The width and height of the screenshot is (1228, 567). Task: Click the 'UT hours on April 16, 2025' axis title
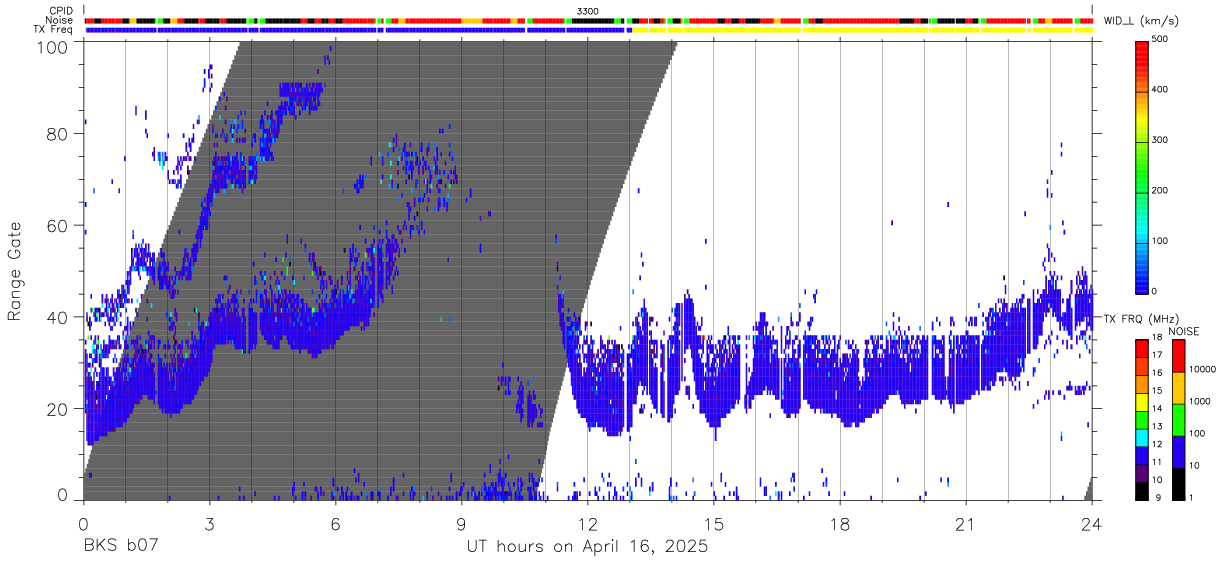point(587,547)
